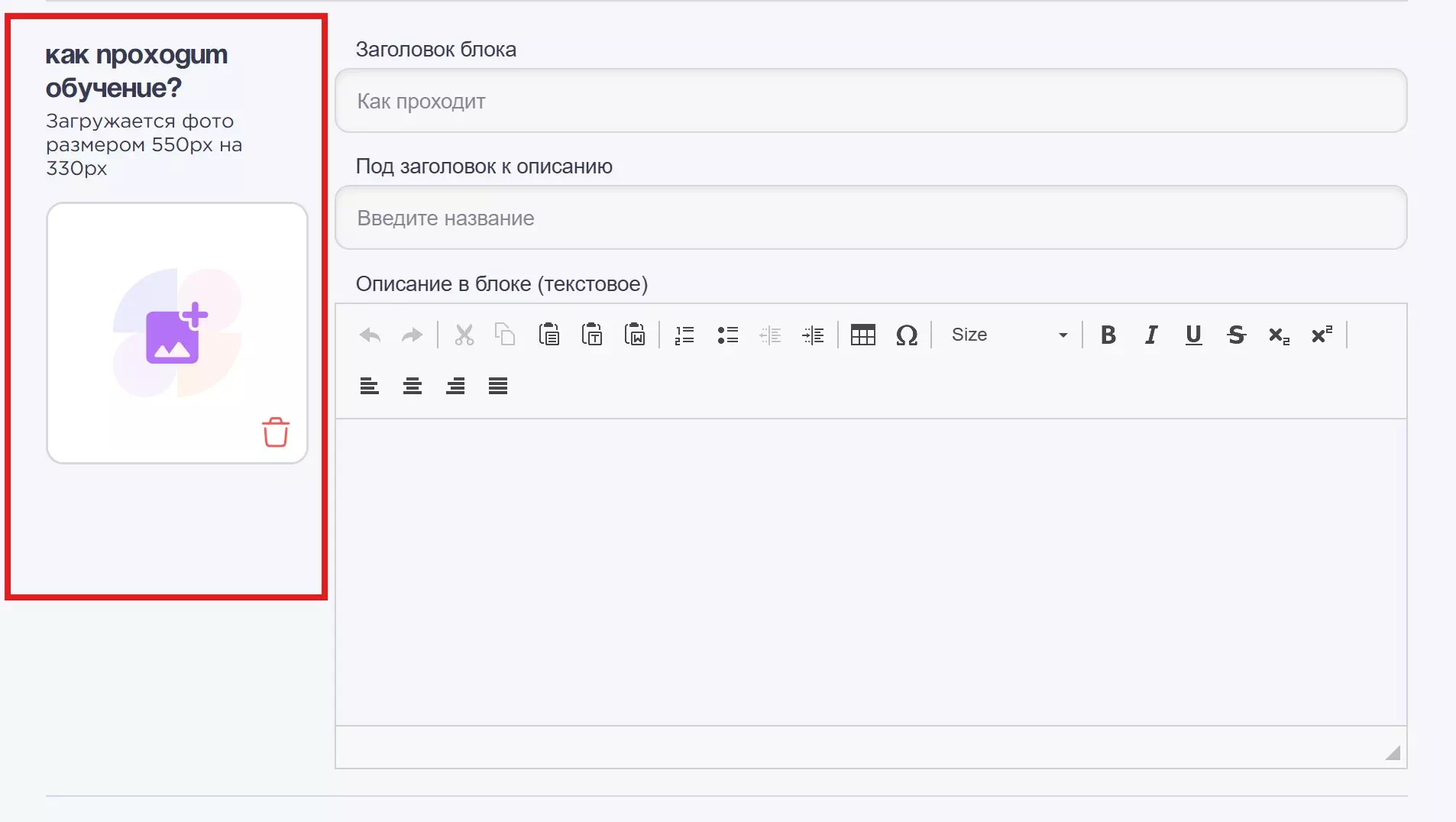Insert a numbered list
The height and width of the screenshot is (822, 1456).
684,335
